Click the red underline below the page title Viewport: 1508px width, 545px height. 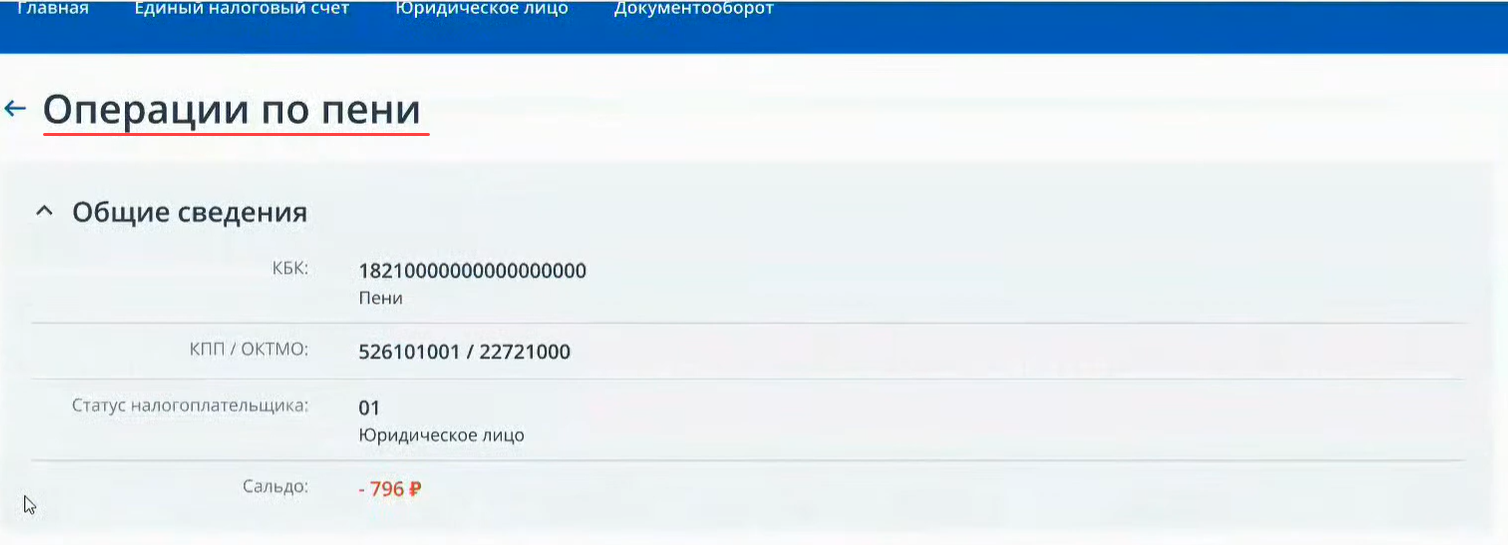(x=236, y=133)
